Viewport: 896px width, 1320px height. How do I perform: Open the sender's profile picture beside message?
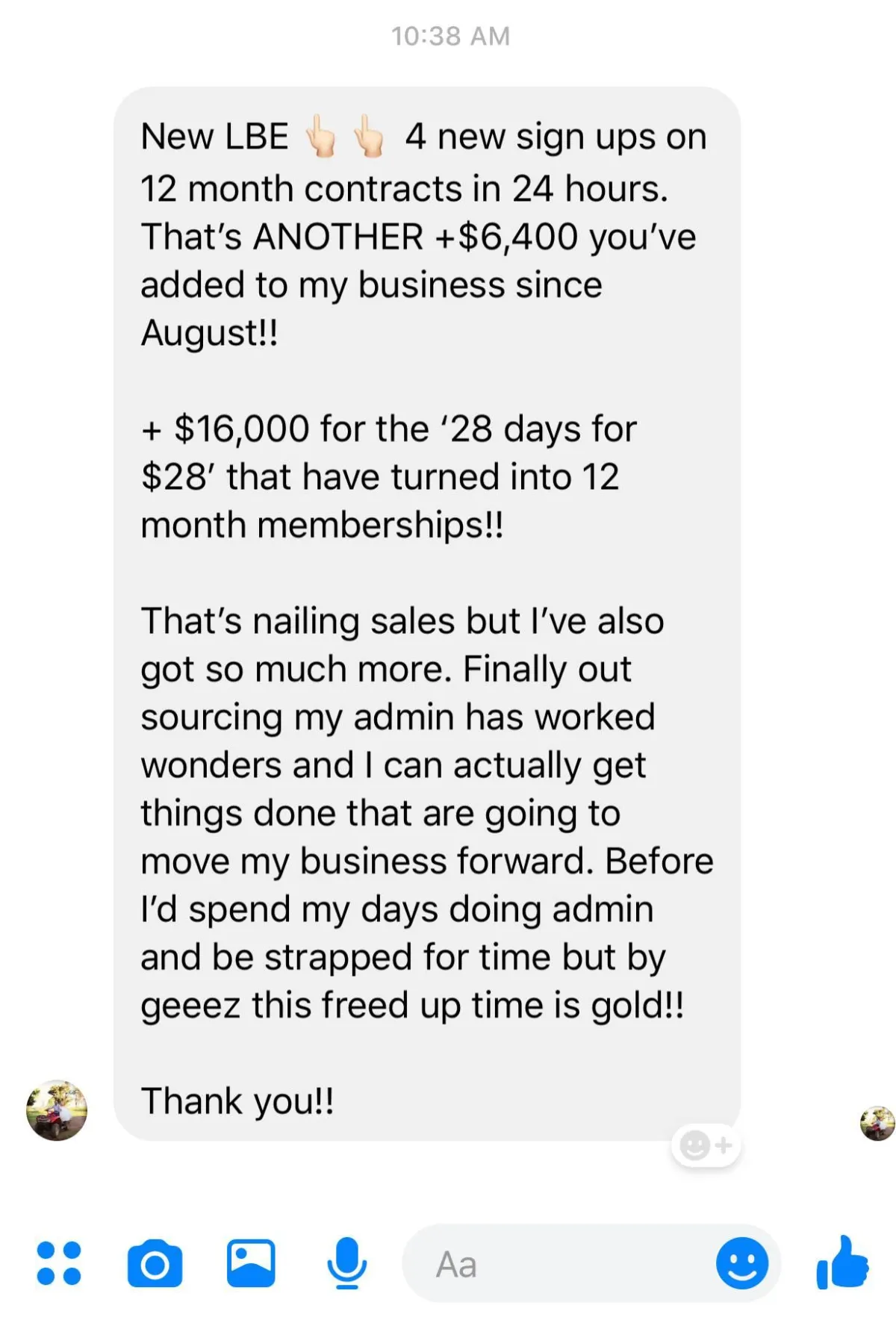[57, 1109]
